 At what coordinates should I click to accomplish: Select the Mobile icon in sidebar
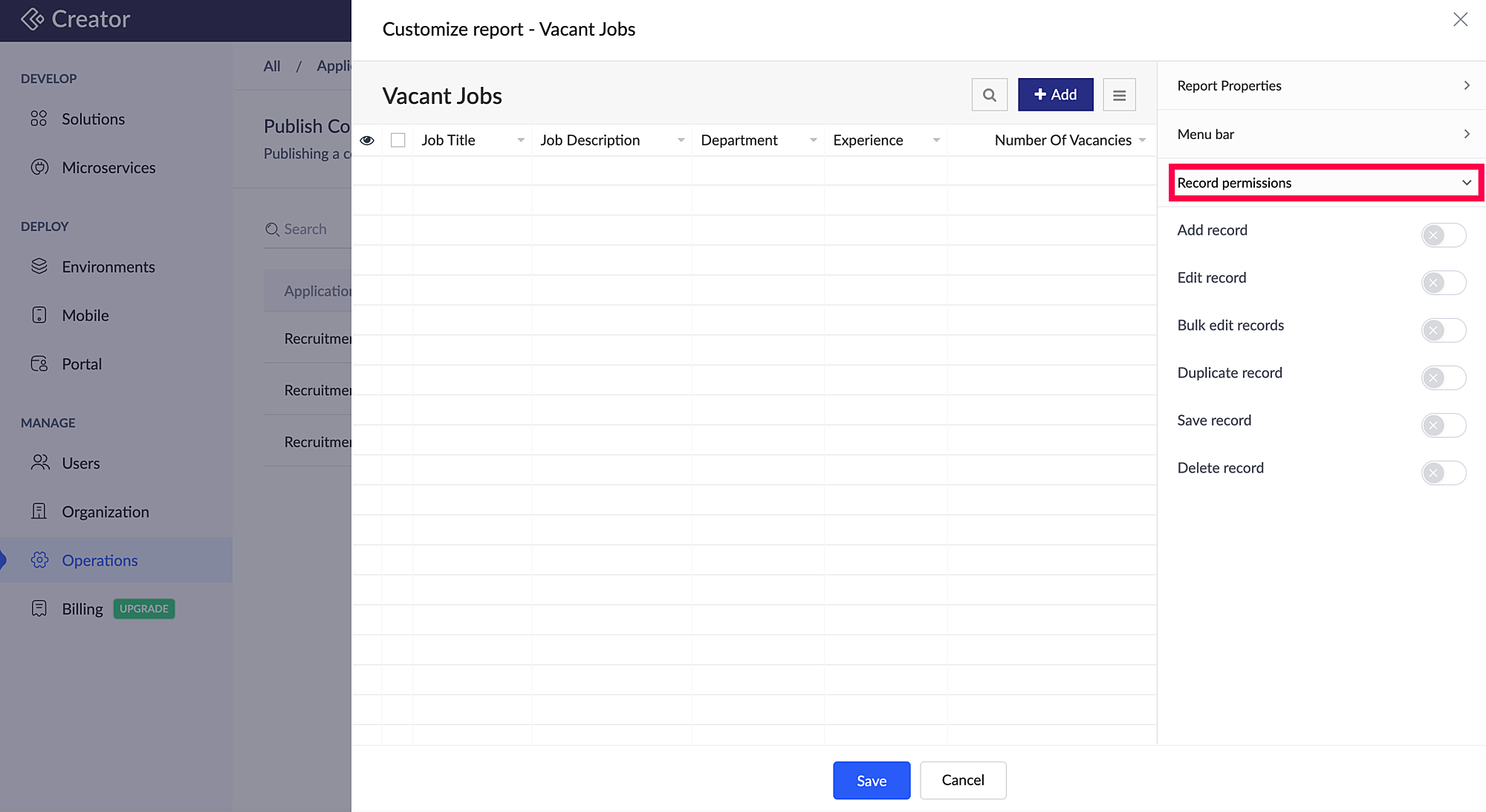(x=39, y=315)
